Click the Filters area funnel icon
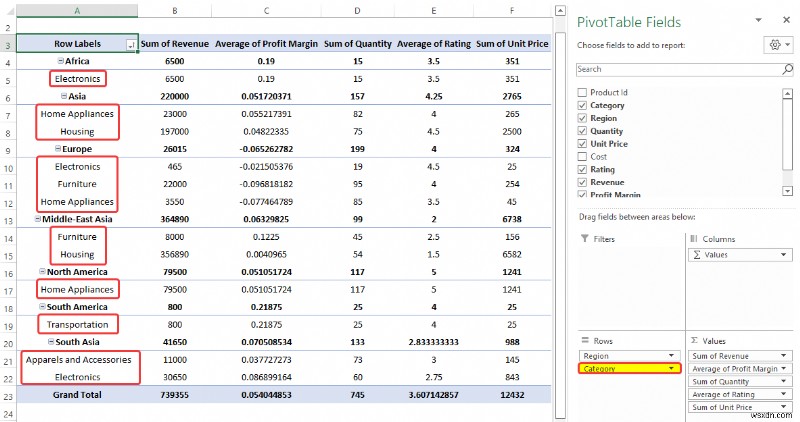The width and height of the screenshot is (800, 422). coord(585,239)
